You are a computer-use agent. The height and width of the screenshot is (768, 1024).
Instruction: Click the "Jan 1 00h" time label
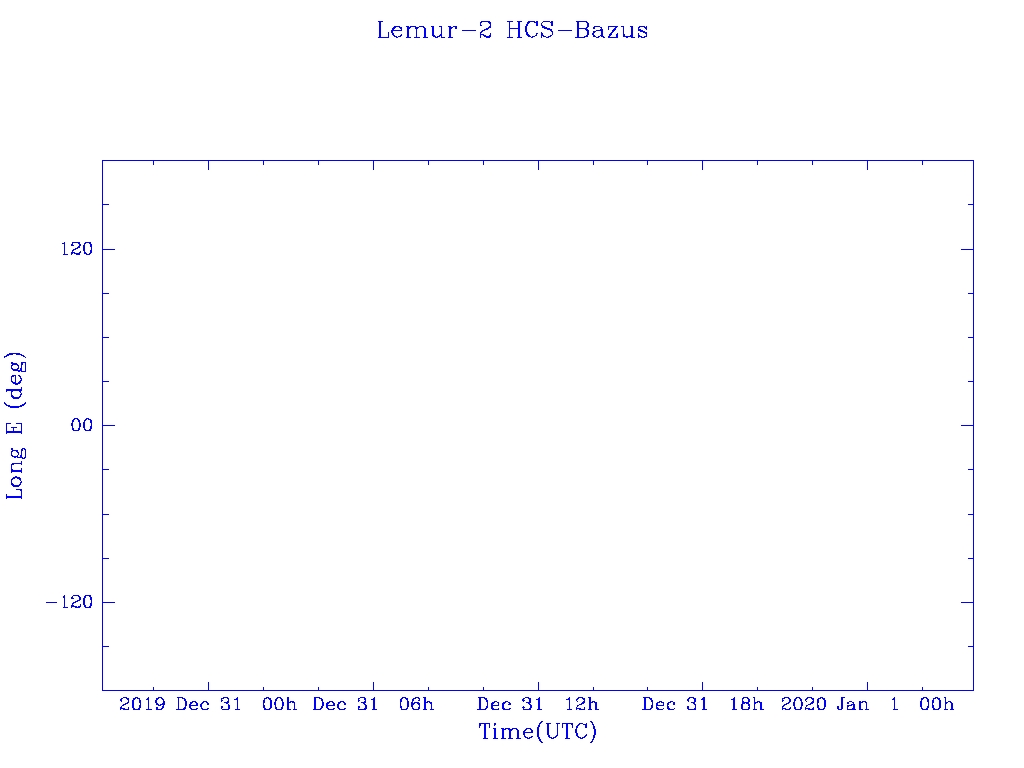pyautogui.click(x=895, y=705)
